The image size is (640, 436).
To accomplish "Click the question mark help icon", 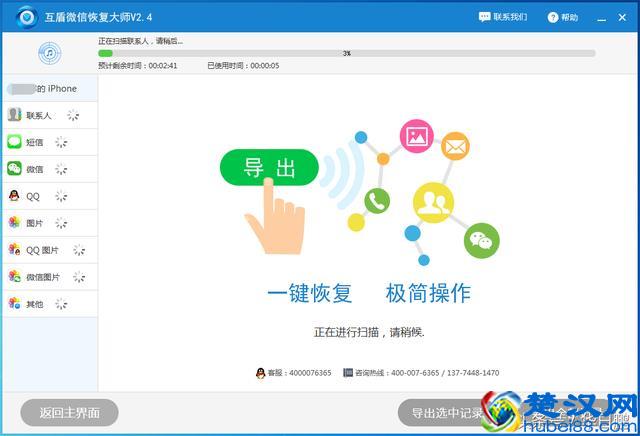I will point(553,17).
